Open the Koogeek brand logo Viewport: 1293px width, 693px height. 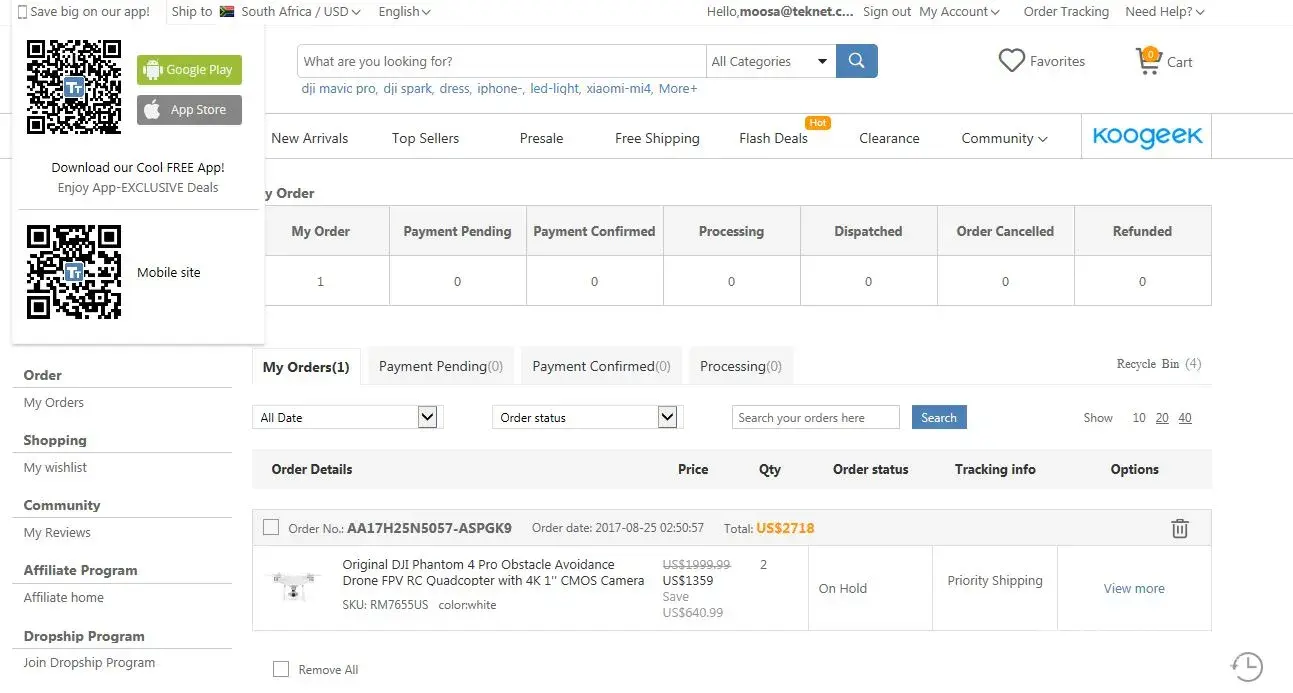click(1147, 137)
